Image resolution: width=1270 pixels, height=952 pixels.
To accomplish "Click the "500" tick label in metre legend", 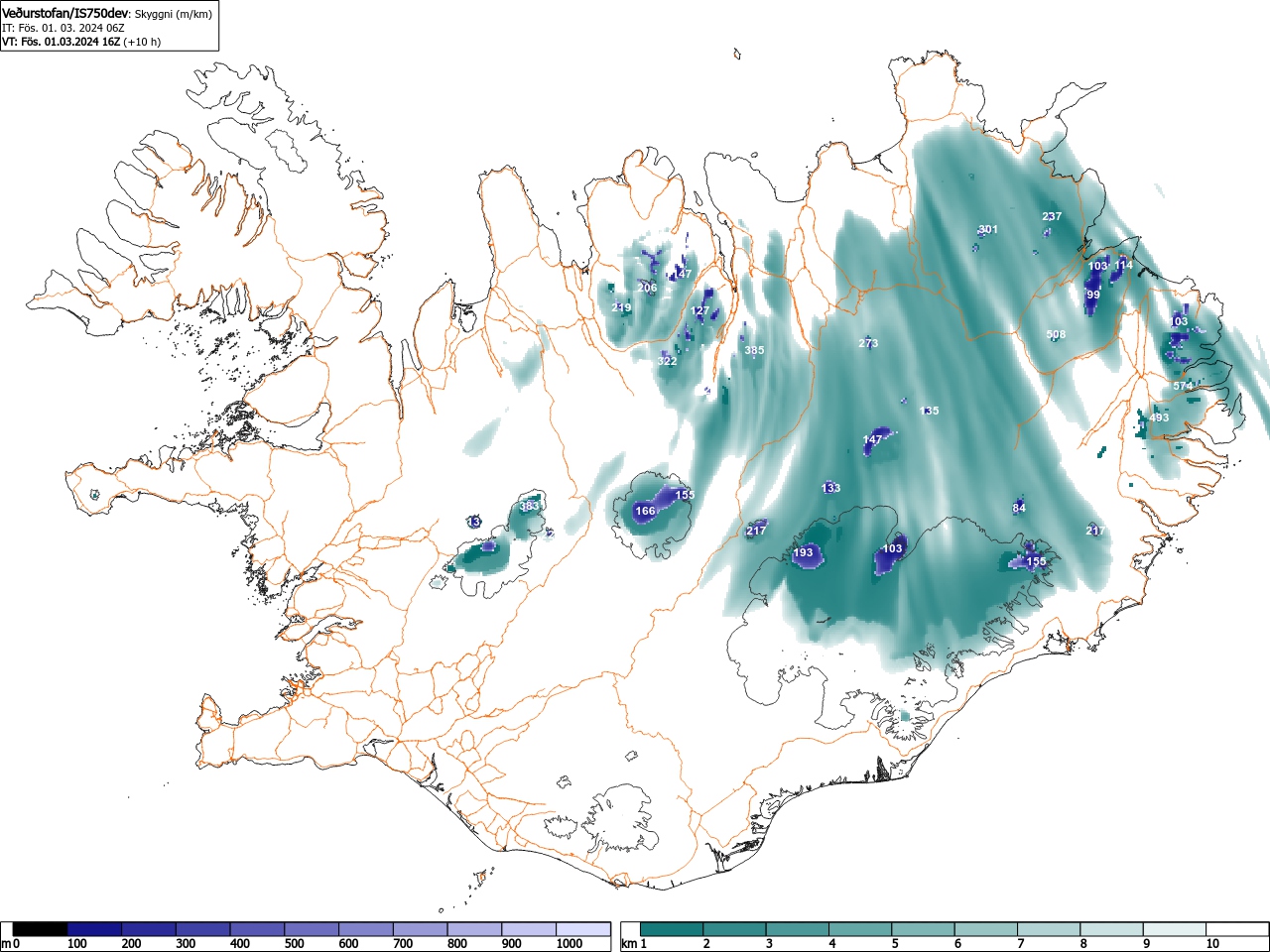I will [294, 944].
